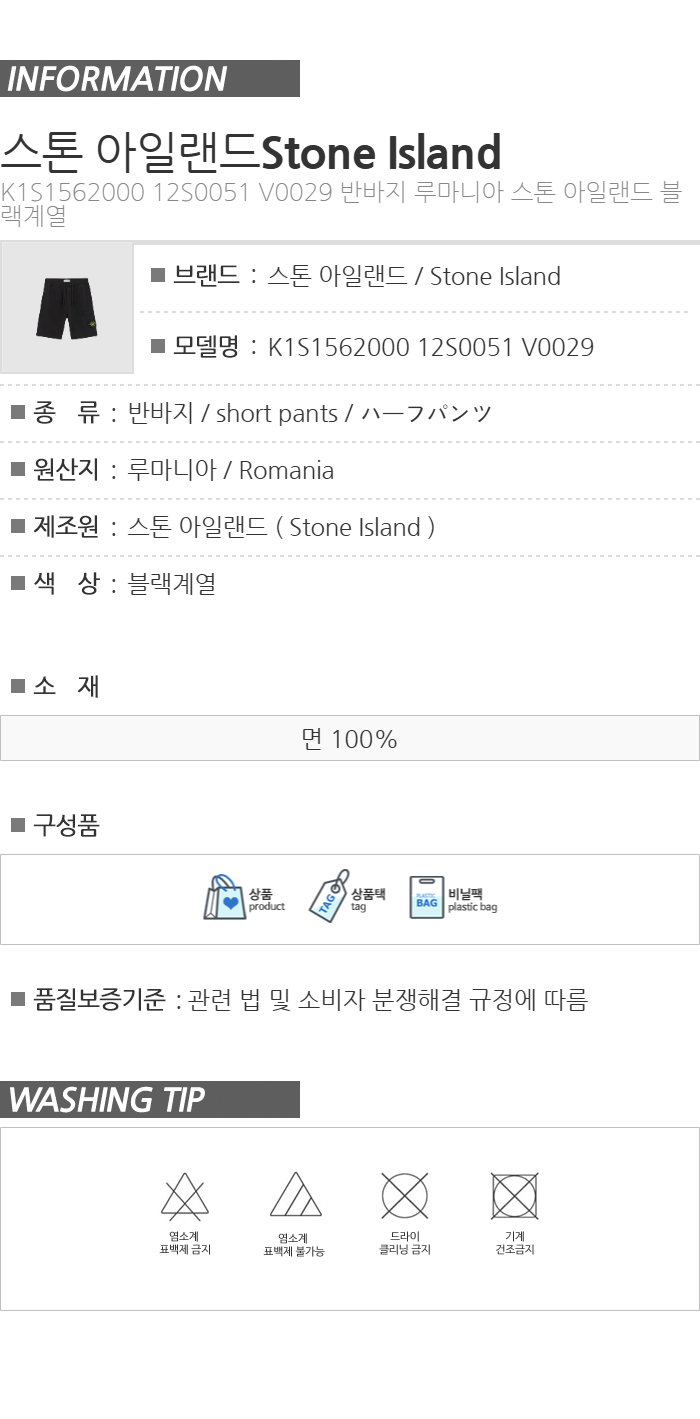The width and height of the screenshot is (700, 1419).
Task: Click the model name K1S1562000 12S0051 V0029 value
Action: click(x=431, y=347)
